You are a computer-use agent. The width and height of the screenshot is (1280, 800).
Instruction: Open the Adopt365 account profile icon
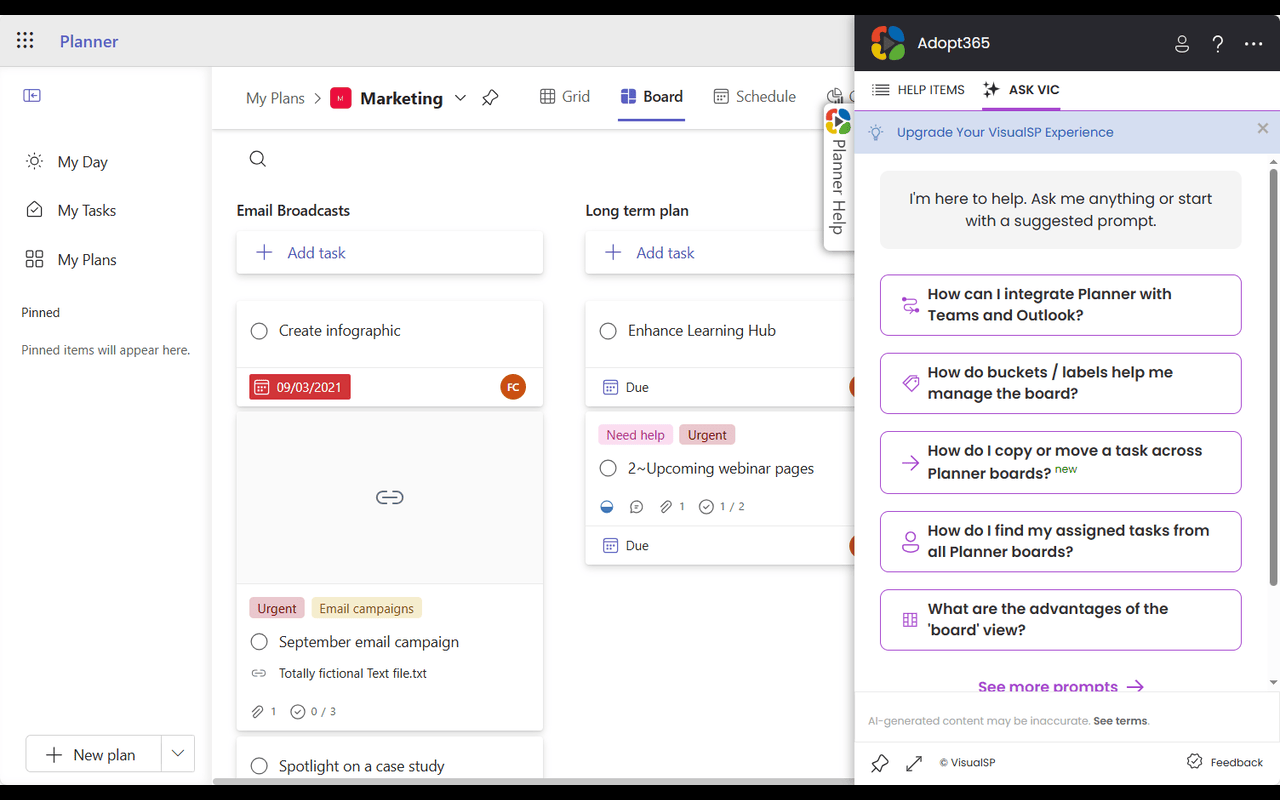(1182, 44)
